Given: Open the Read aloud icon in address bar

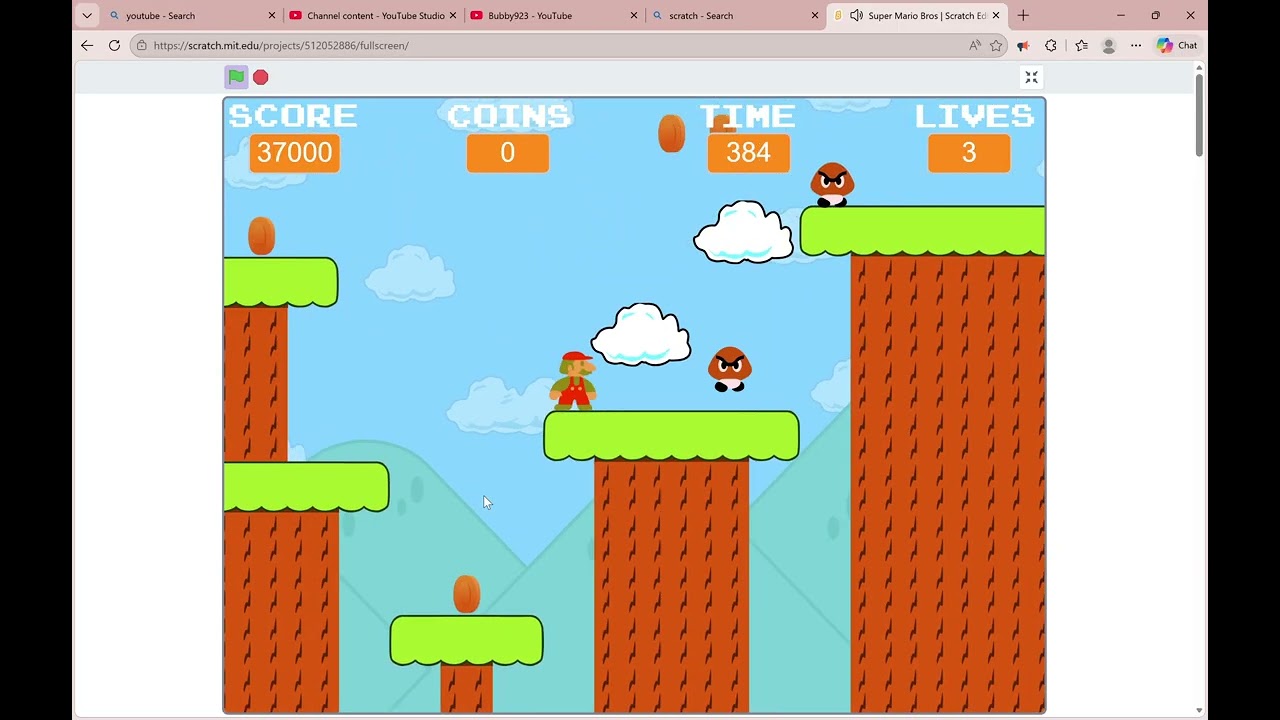Looking at the screenshot, I should click(975, 45).
